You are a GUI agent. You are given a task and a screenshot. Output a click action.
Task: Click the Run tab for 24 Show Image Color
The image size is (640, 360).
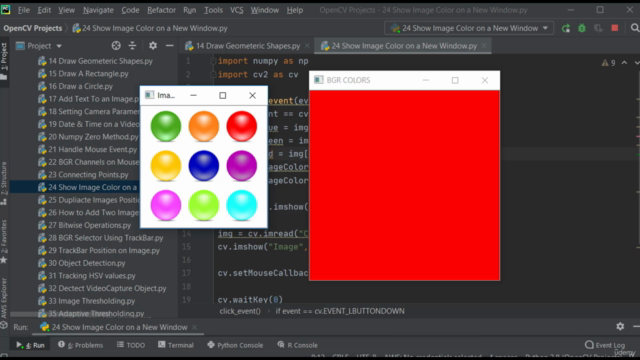[x=119, y=327]
